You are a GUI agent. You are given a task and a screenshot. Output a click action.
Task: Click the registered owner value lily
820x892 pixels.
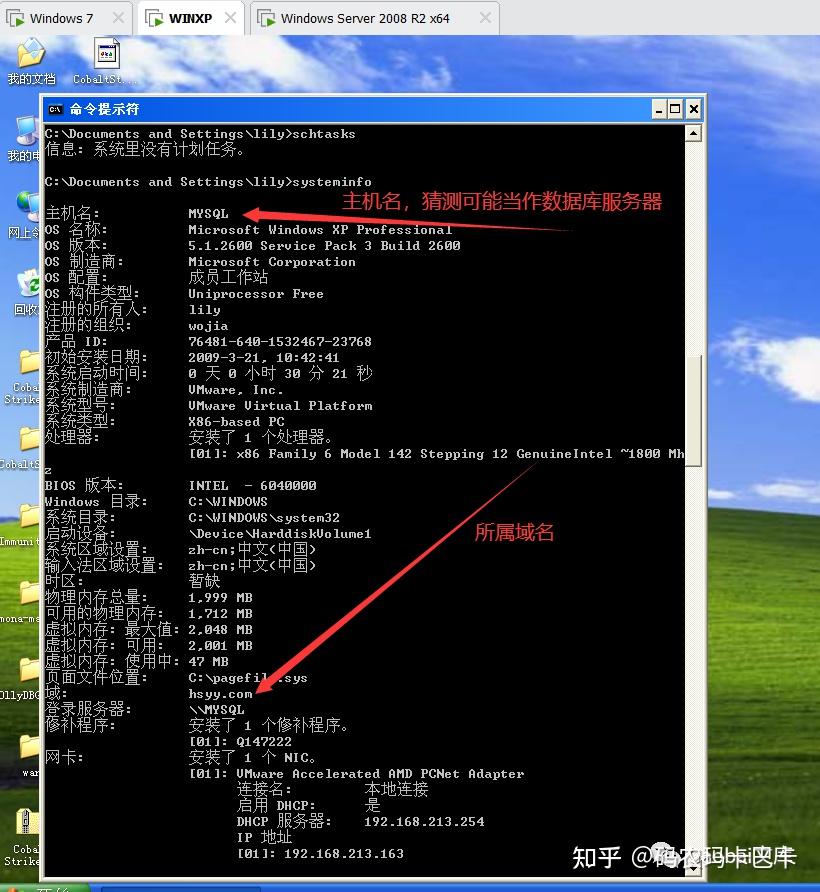pos(204,310)
